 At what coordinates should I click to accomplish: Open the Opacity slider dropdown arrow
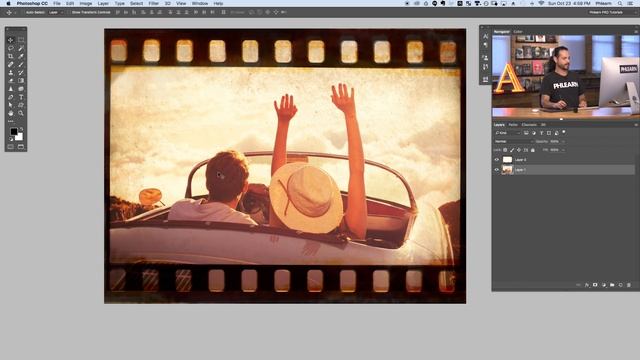point(563,141)
